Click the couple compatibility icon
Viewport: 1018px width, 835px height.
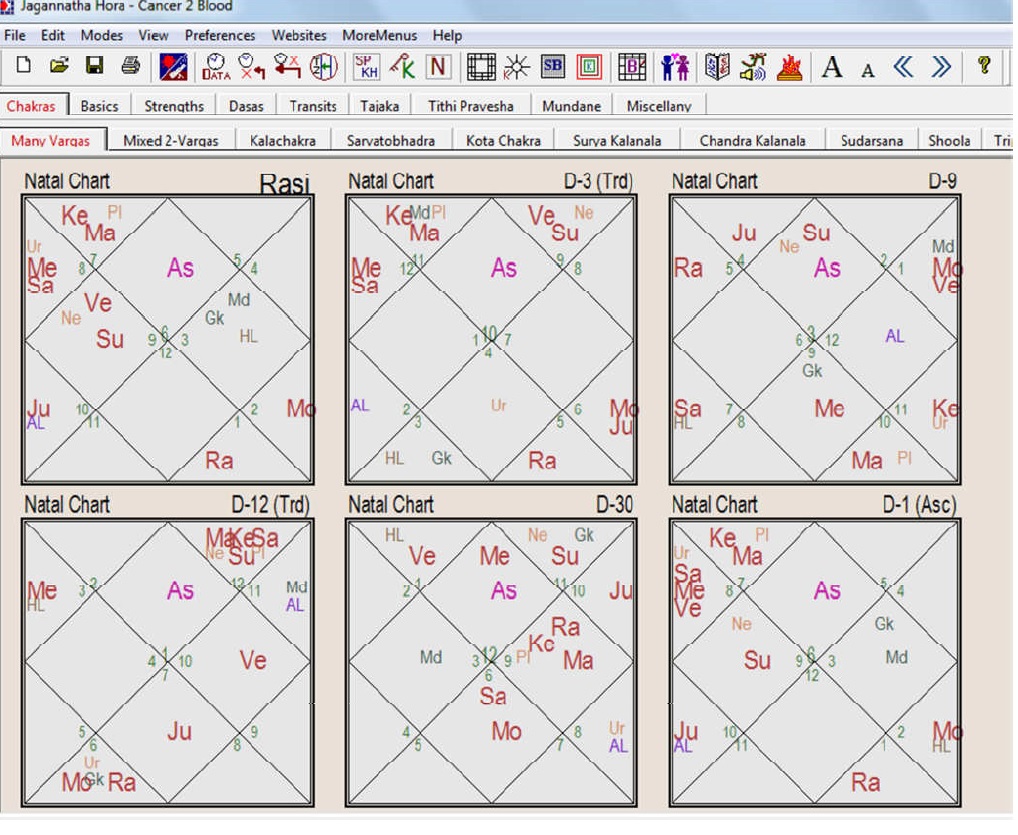pyautogui.click(x=675, y=67)
